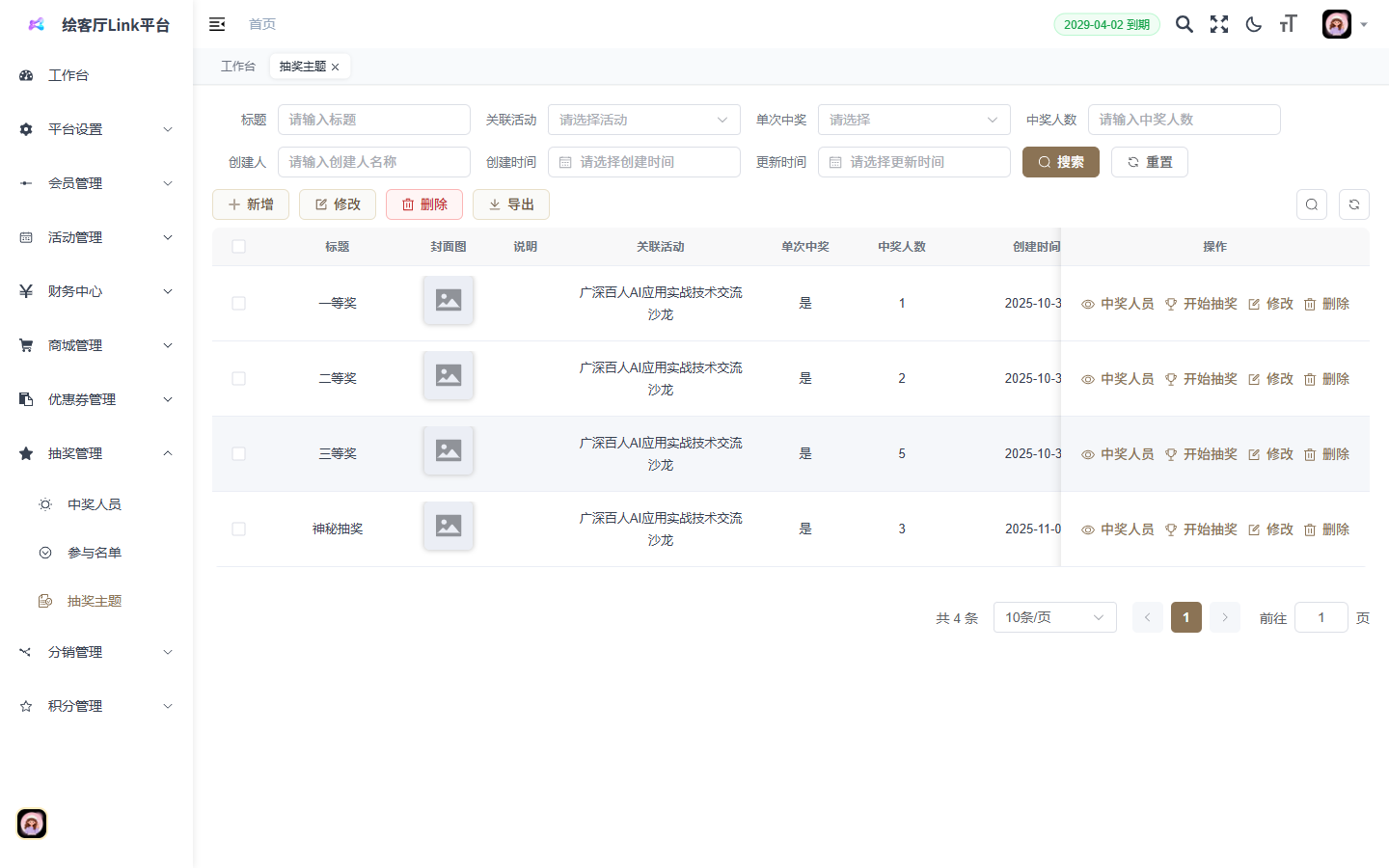This screenshot has width=1389, height=868.
Task: Check the select-all checkbox in table header
Action: point(238,247)
